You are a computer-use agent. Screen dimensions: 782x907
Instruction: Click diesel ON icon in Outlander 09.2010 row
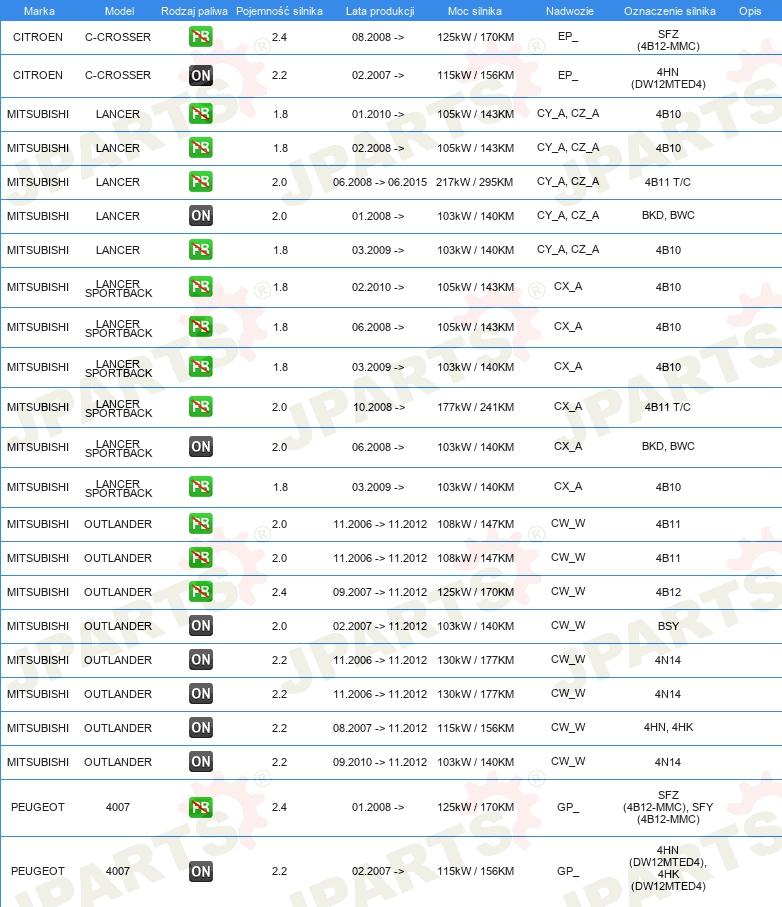coord(201,761)
